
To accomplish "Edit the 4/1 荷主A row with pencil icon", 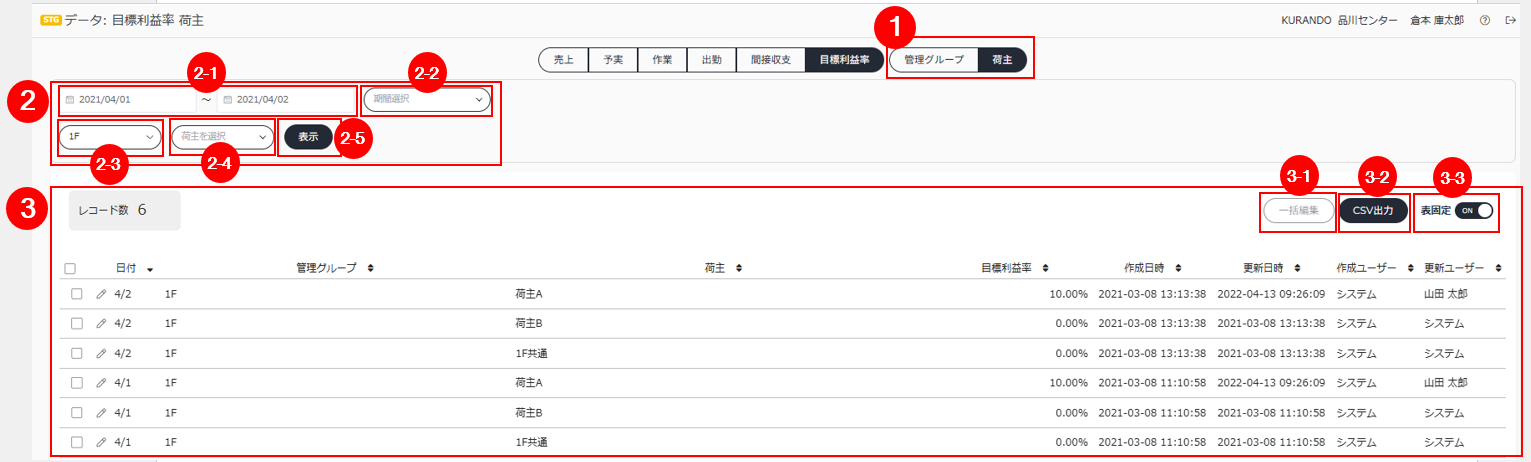I will coord(101,383).
